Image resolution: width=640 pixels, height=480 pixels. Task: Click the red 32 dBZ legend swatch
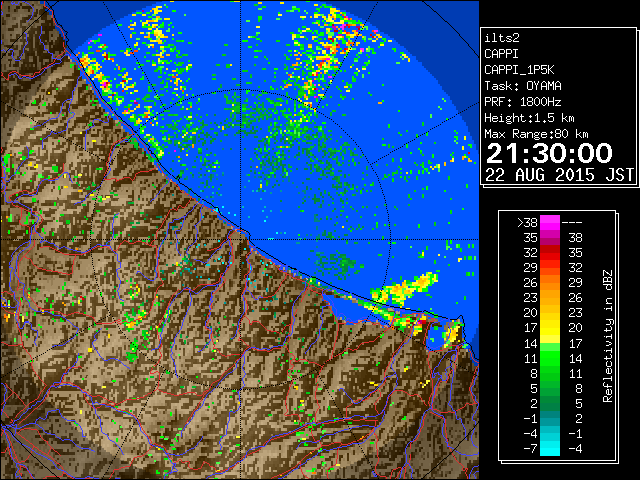(x=550, y=253)
